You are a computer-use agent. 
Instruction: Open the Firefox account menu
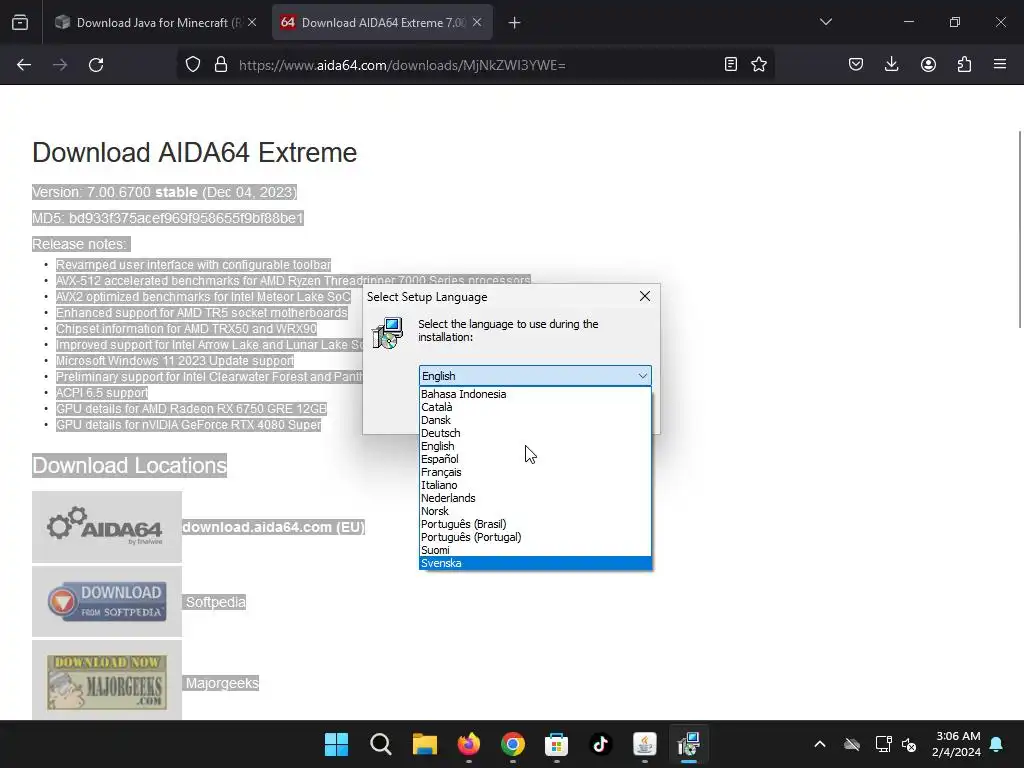coord(928,64)
